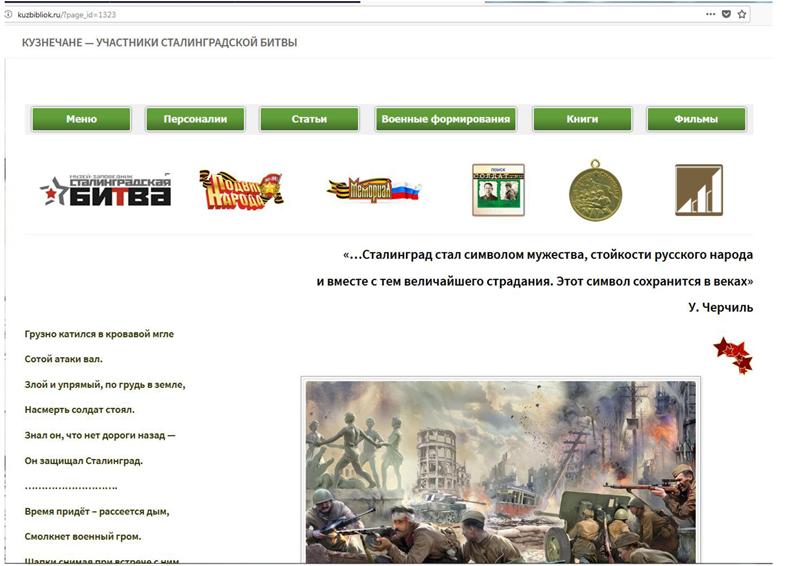
Task: Click the red stars decoration
Action: [732, 355]
